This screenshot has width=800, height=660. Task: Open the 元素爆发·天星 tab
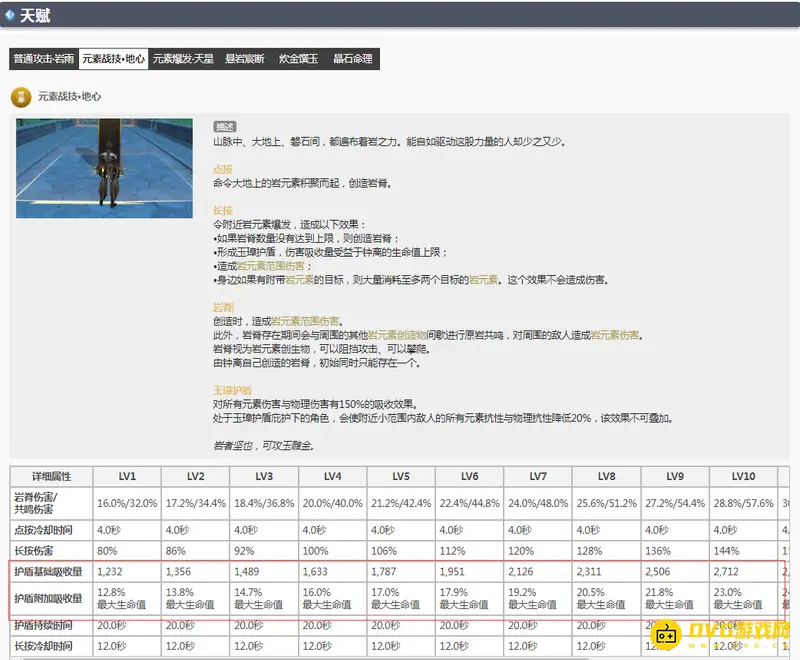coord(183,59)
